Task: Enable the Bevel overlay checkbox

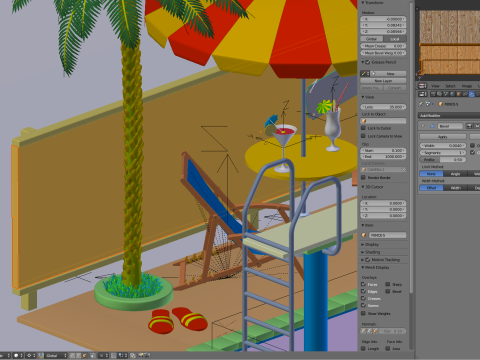Action: [388, 291]
